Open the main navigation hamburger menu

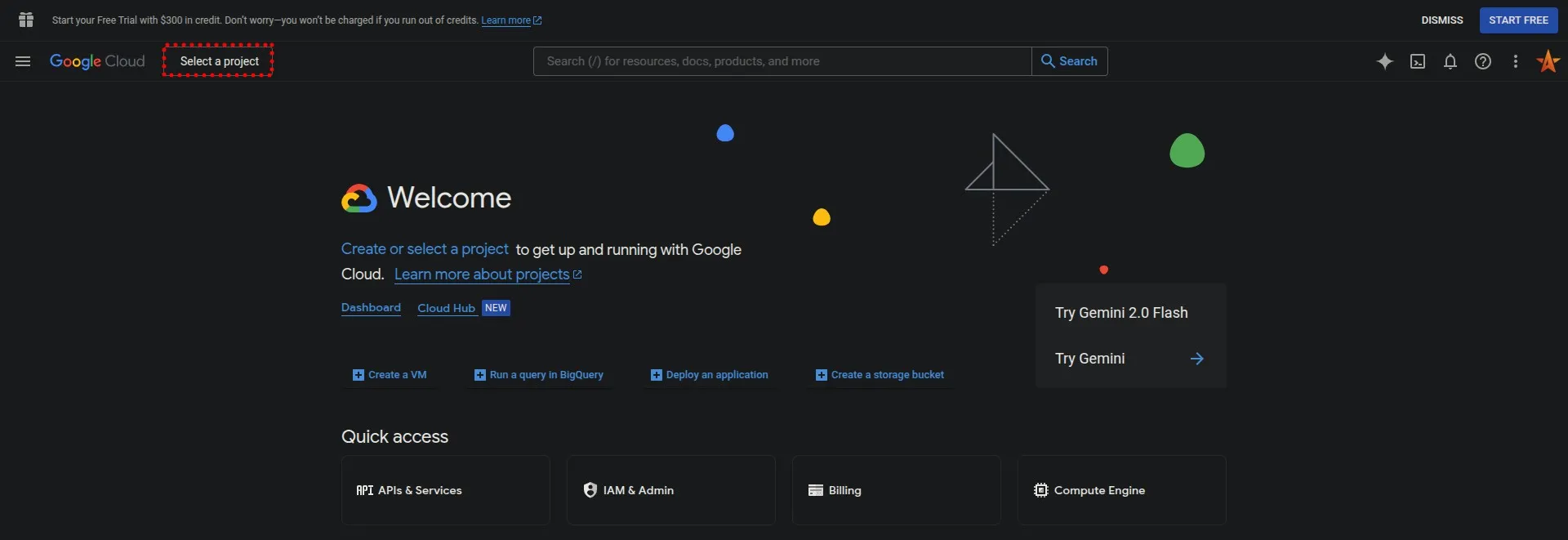[x=23, y=61]
